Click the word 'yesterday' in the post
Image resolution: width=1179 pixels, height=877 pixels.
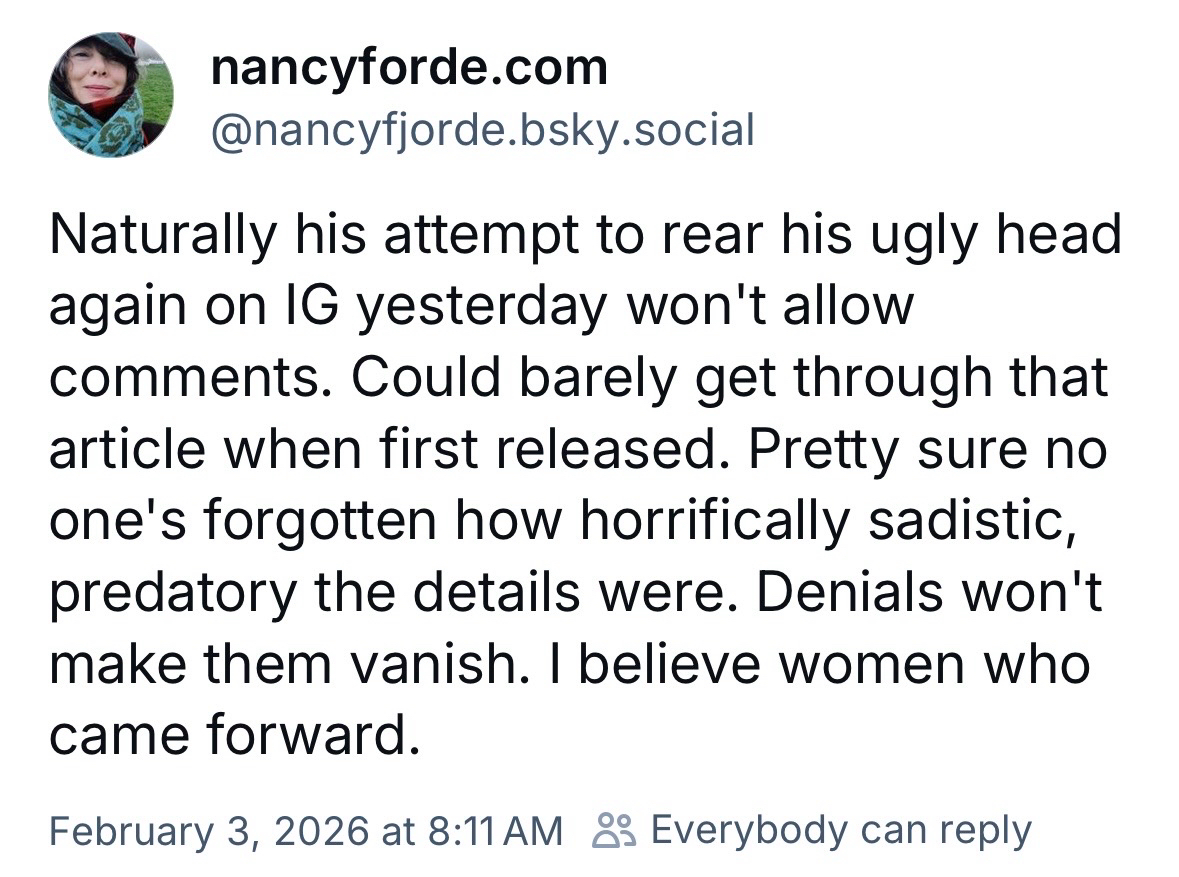[x=482, y=307]
